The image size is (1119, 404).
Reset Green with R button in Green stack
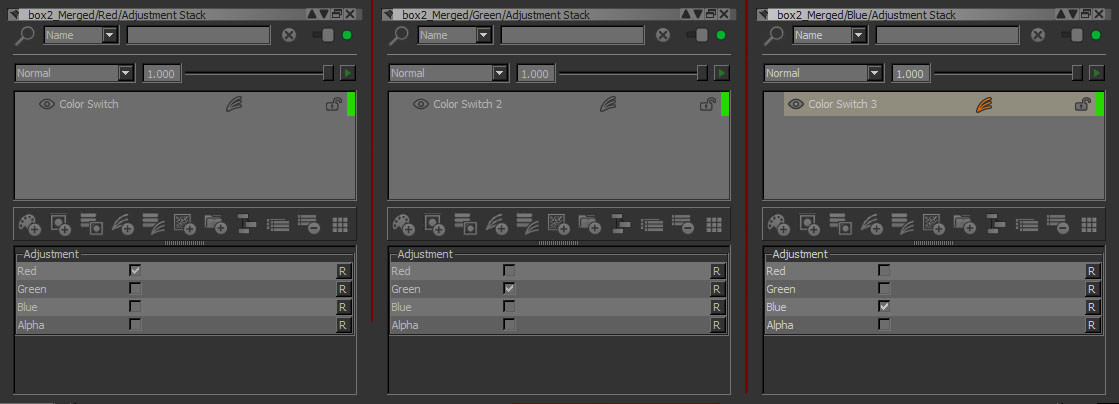pos(717,289)
